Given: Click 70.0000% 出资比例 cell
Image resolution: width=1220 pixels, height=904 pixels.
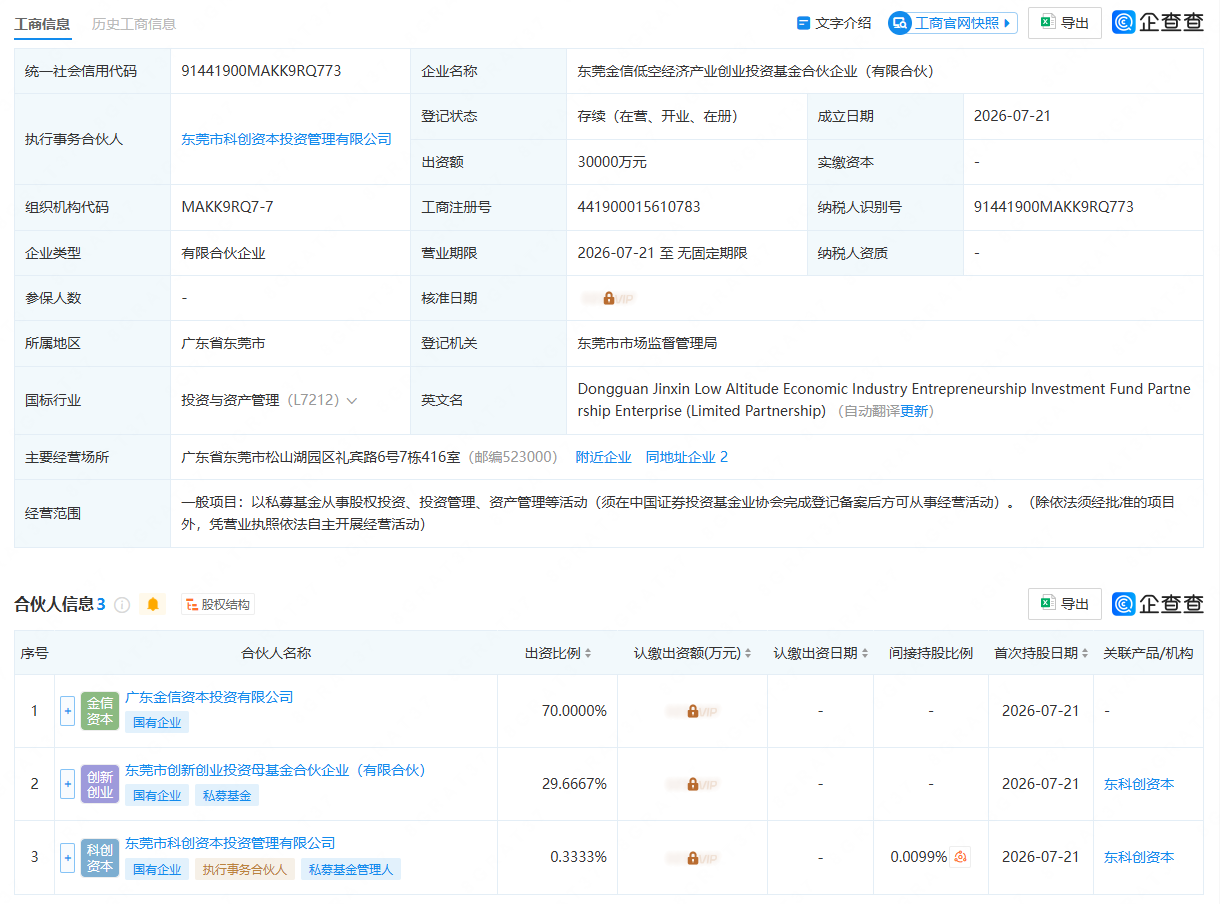Looking at the screenshot, I should pyautogui.click(x=574, y=711).
